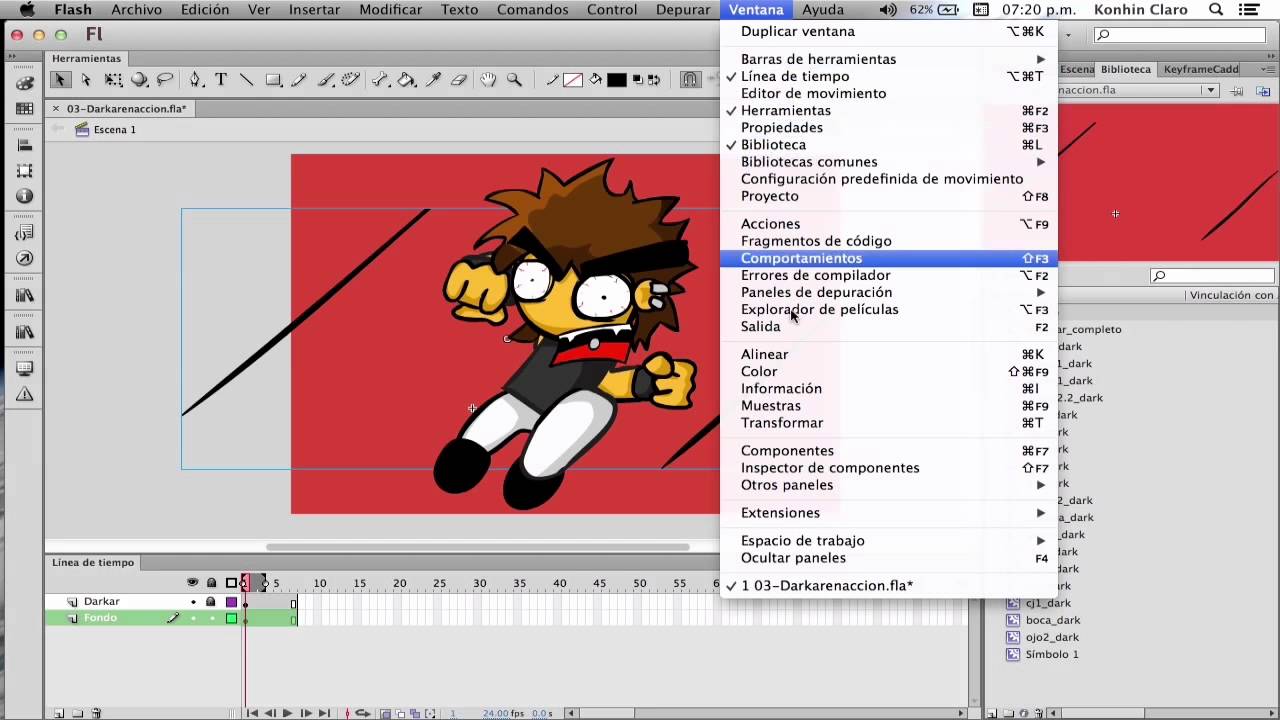Screen dimensions: 1280x720
Task: Expand Extensiones submenu
Action: (x=888, y=513)
